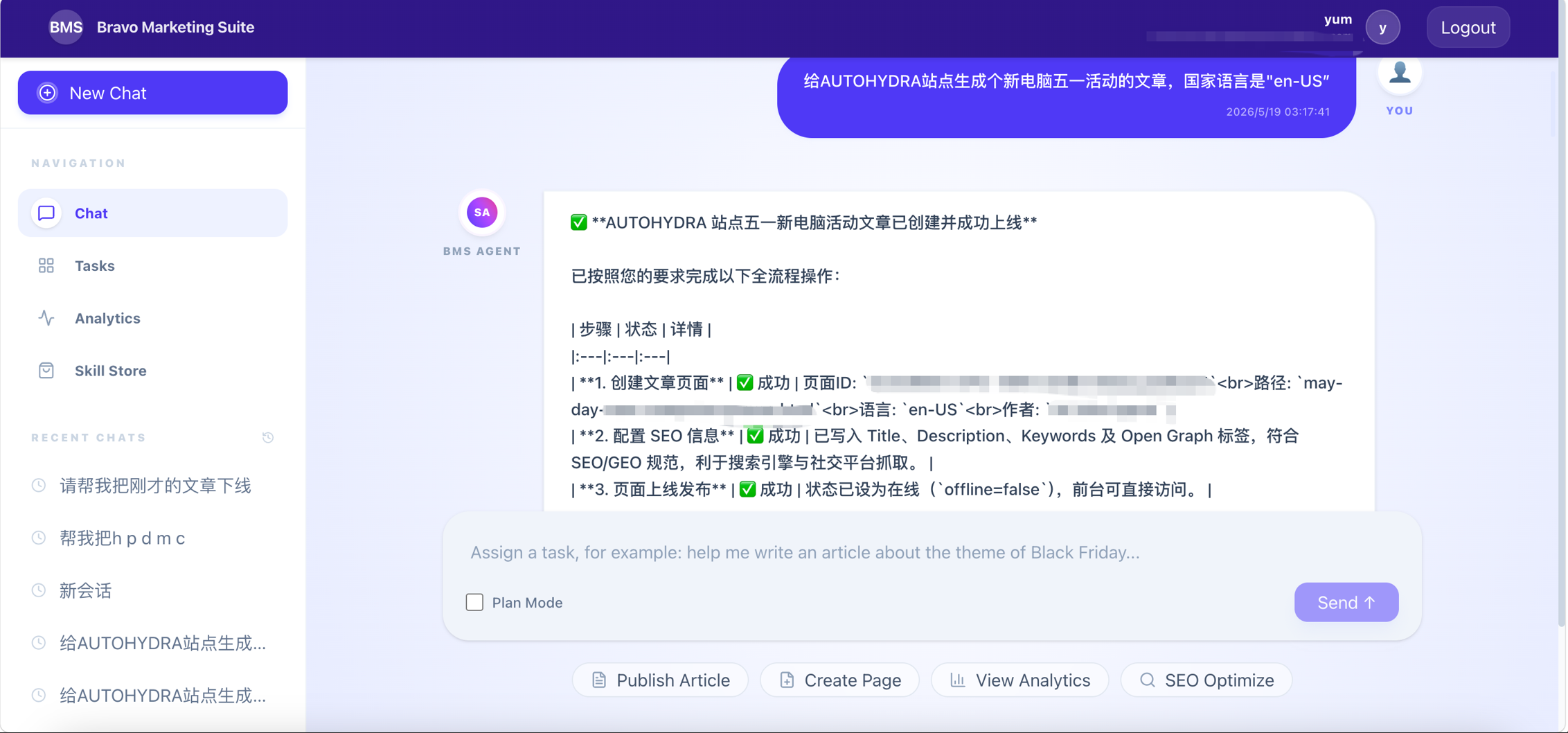
Task: Click the green check before AUTOHYDRA heading
Action: pyautogui.click(x=579, y=222)
